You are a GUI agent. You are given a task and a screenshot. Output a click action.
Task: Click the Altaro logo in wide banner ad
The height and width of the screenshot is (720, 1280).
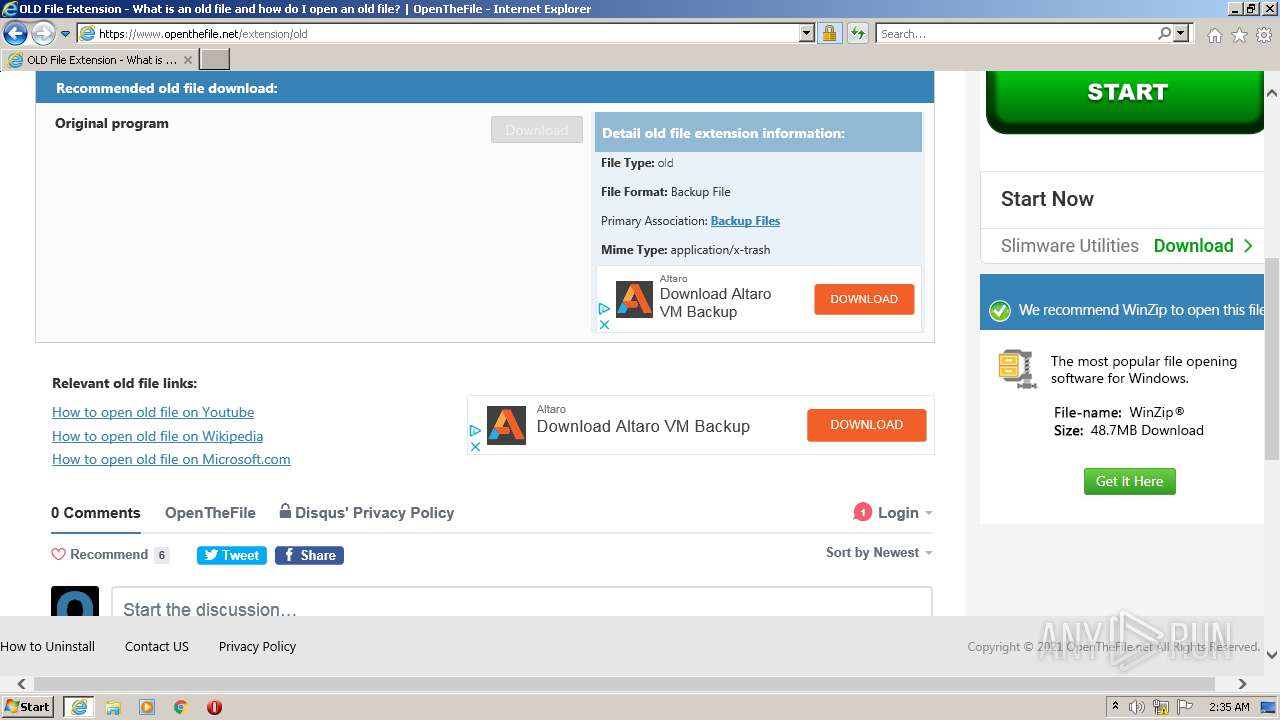(x=506, y=425)
